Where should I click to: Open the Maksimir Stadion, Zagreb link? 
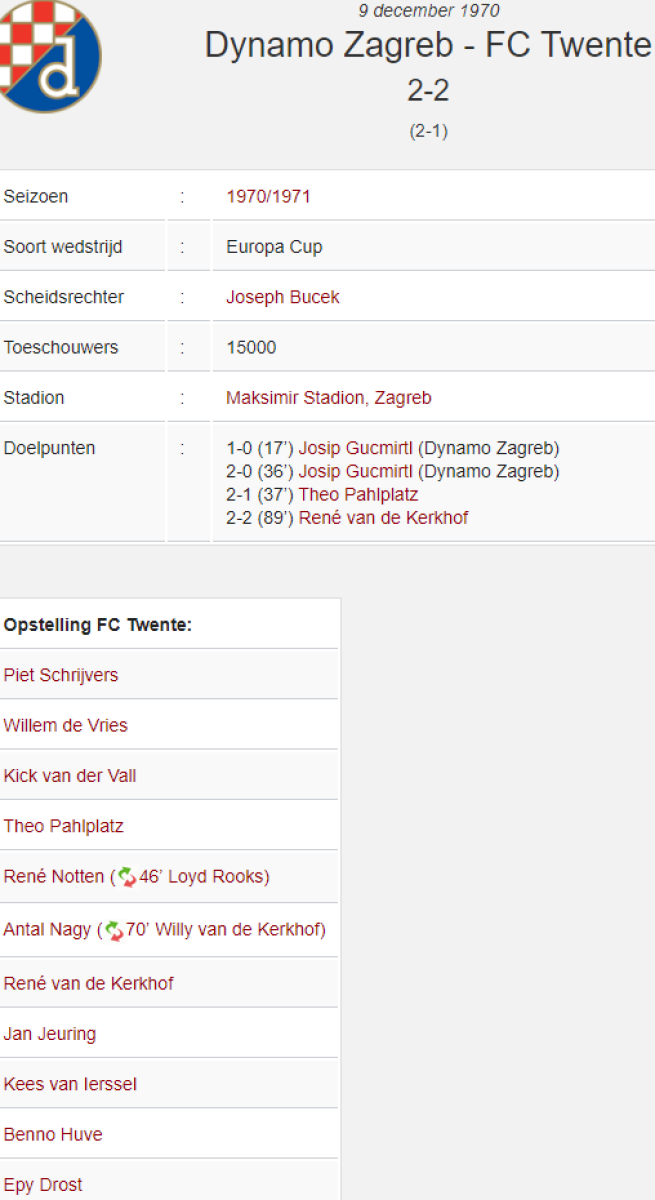(329, 398)
